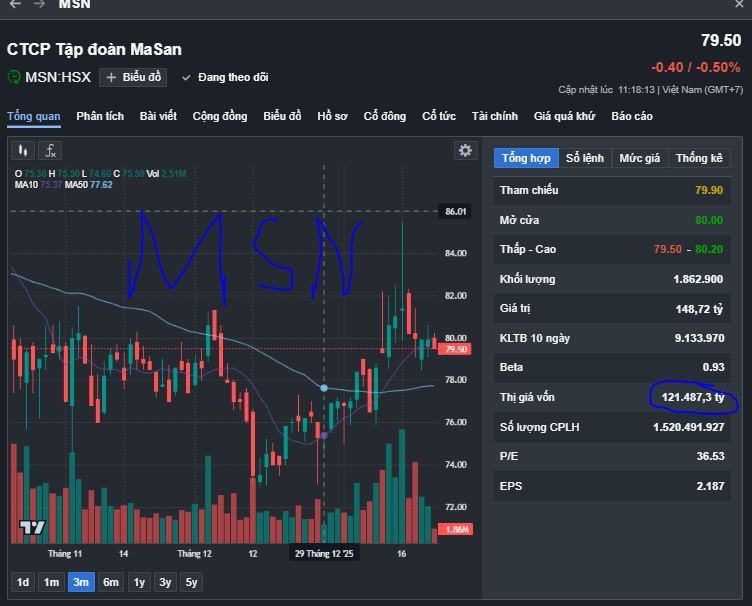Set chart range to 3y
Image resolution: width=752 pixels, height=606 pixels.
pos(165,582)
